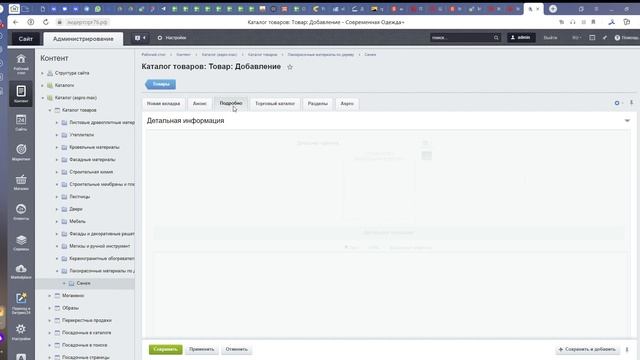The image size is (640, 360).
Task: Open the Магазин sidebar section
Action: tap(21, 182)
